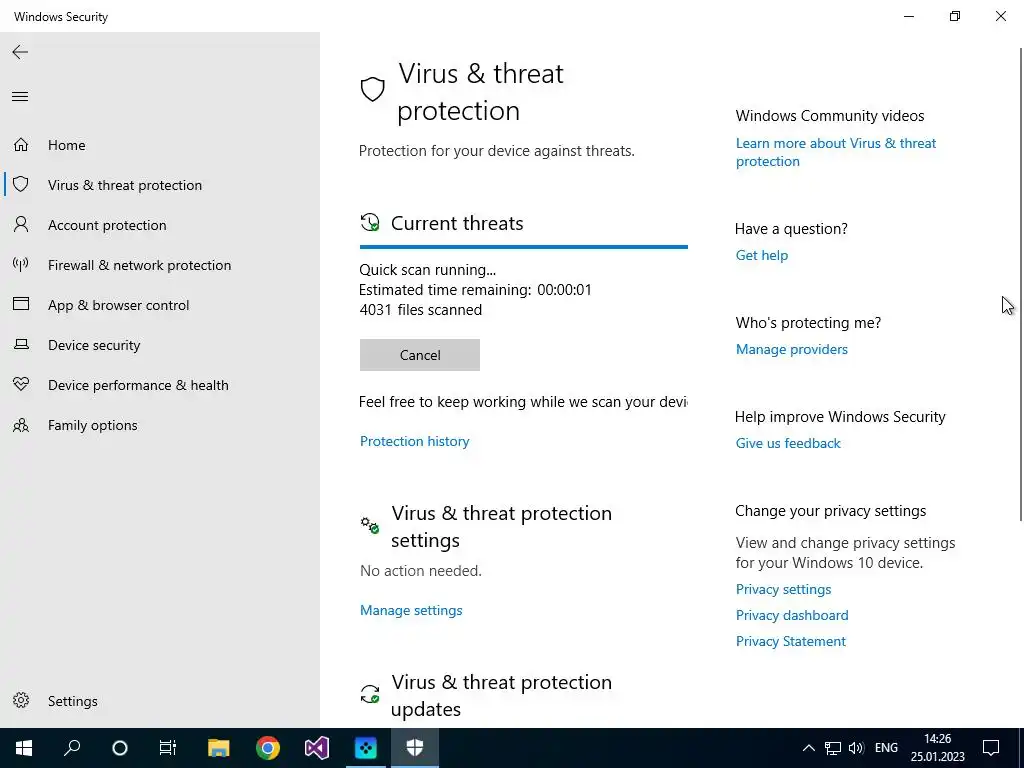Open Privacy dashboard link
Viewport: 1024px width, 768px height.
[792, 615]
